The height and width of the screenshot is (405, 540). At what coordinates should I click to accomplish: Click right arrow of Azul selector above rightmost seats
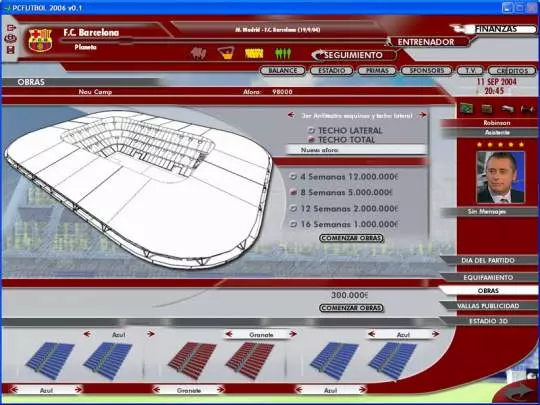pyautogui.click(x=436, y=334)
